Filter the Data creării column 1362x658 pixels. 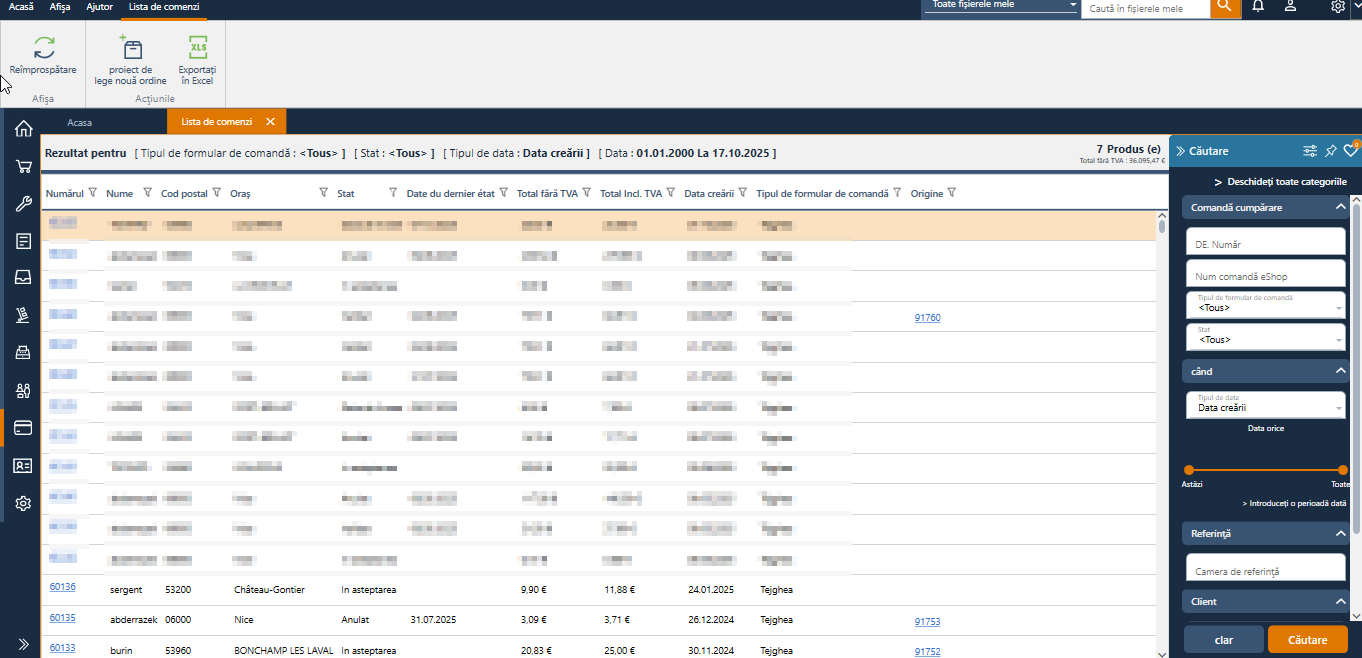[743, 193]
